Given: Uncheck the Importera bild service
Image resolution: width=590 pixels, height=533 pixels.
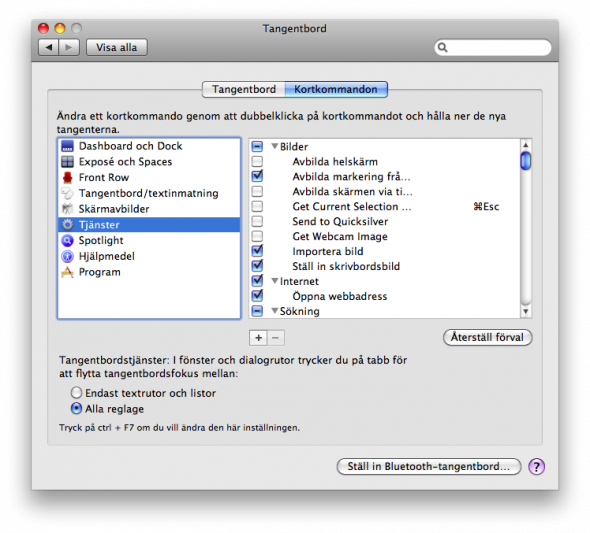Looking at the screenshot, I should point(257,251).
